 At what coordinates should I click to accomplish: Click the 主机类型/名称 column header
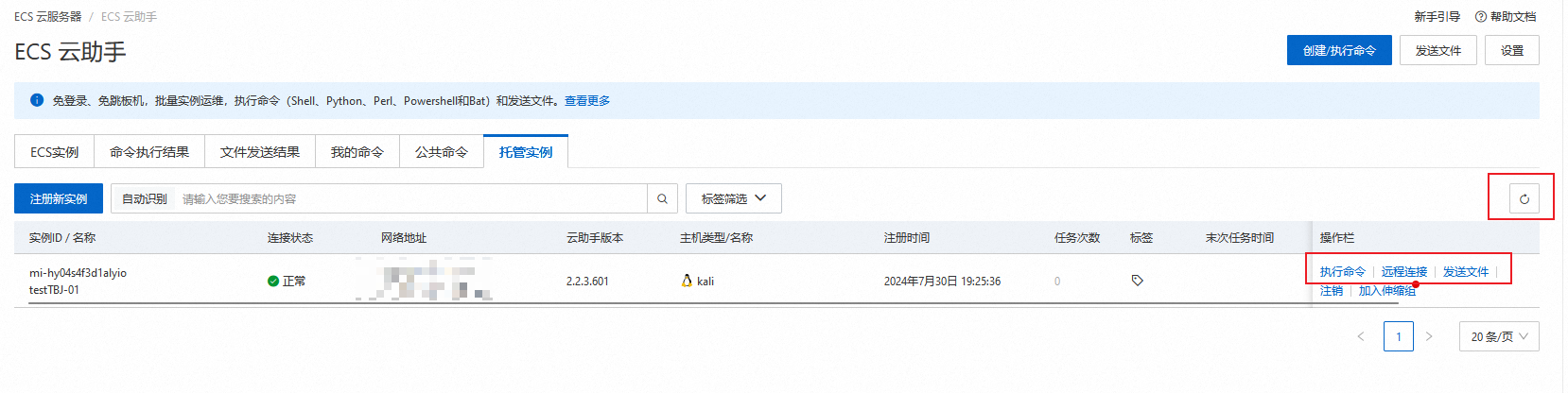[x=717, y=238]
